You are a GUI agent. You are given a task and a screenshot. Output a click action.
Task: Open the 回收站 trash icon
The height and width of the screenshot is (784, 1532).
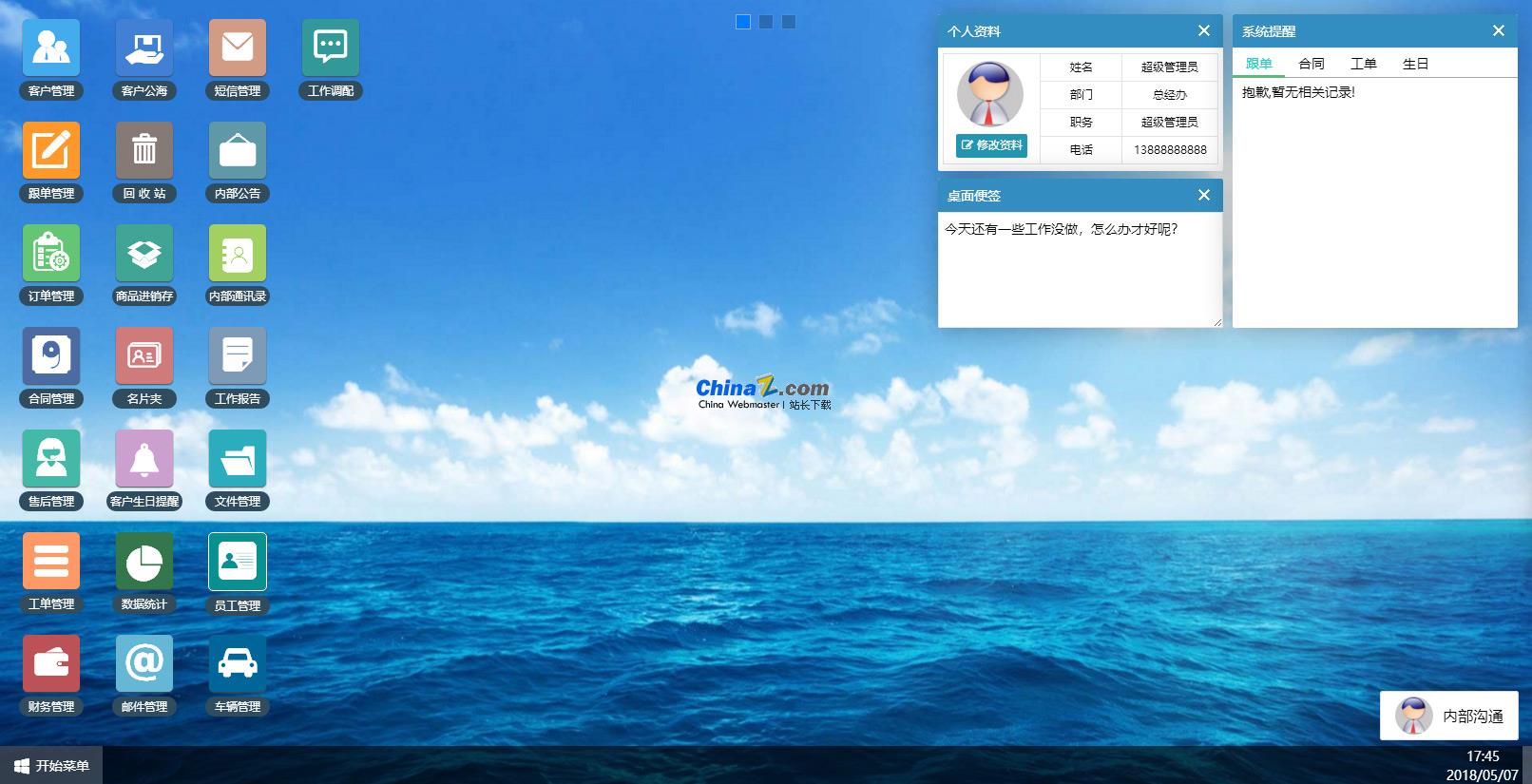[x=144, y=151]
